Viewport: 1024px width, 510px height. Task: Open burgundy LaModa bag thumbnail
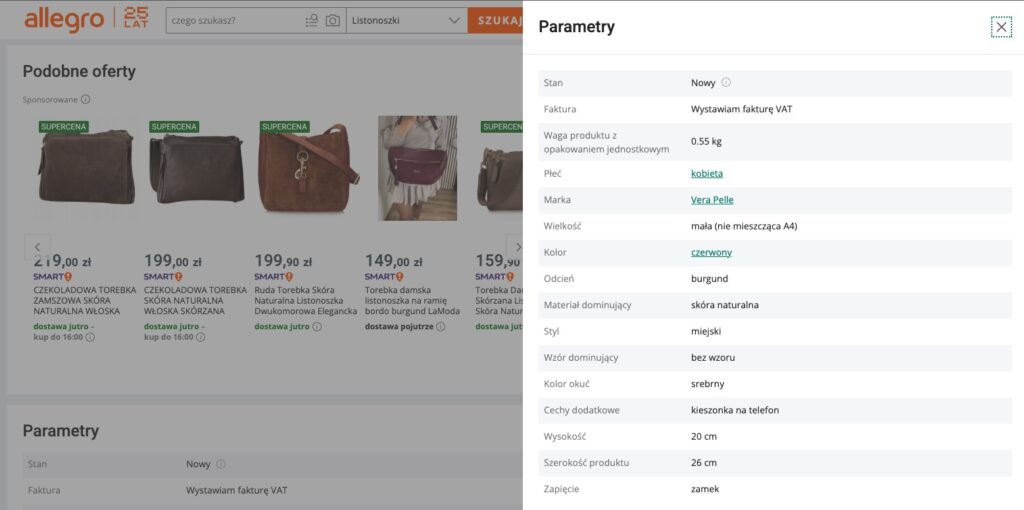click(x=417, y=168)
